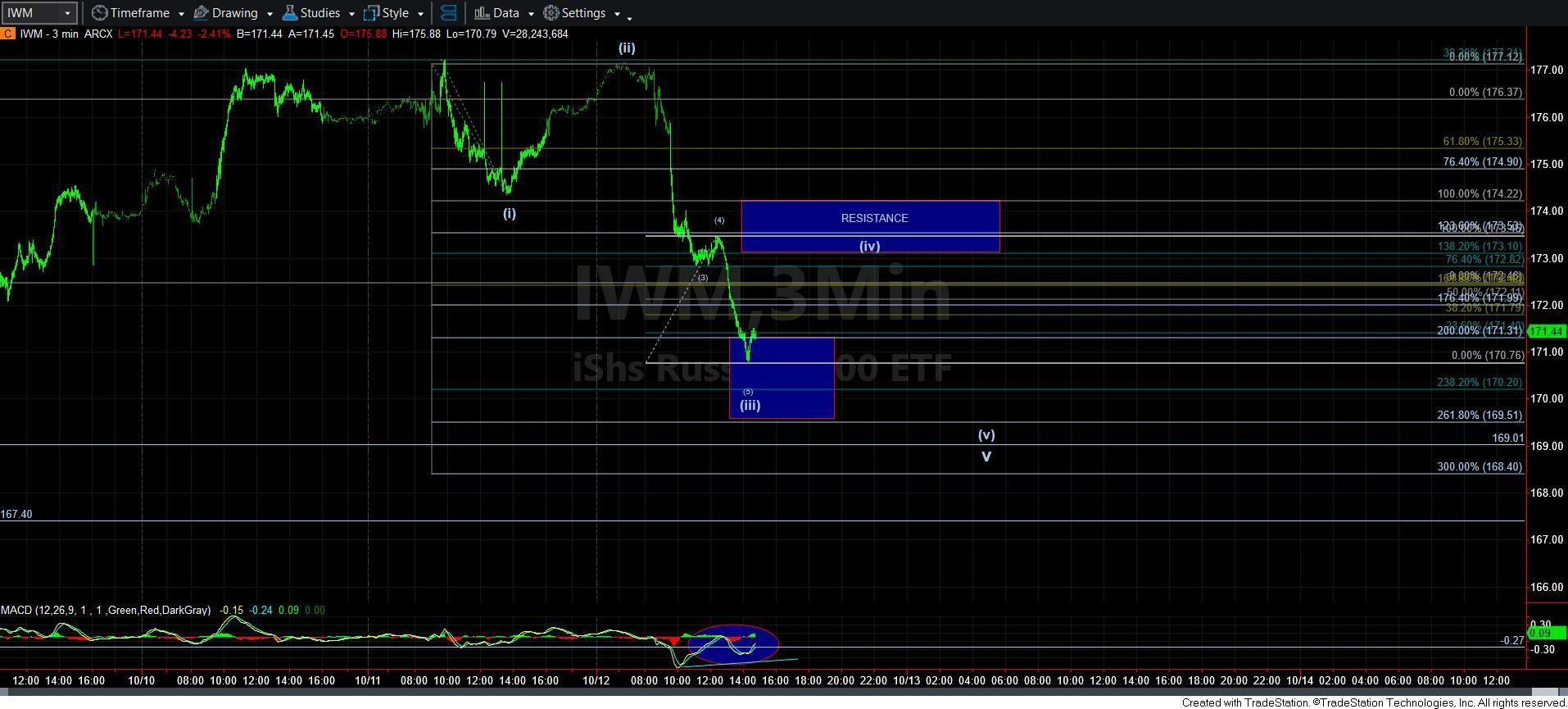Viewport: 1568px width, 709px height.
Task: Click the MACD -0.27 level label
Action: [1512, 641]
